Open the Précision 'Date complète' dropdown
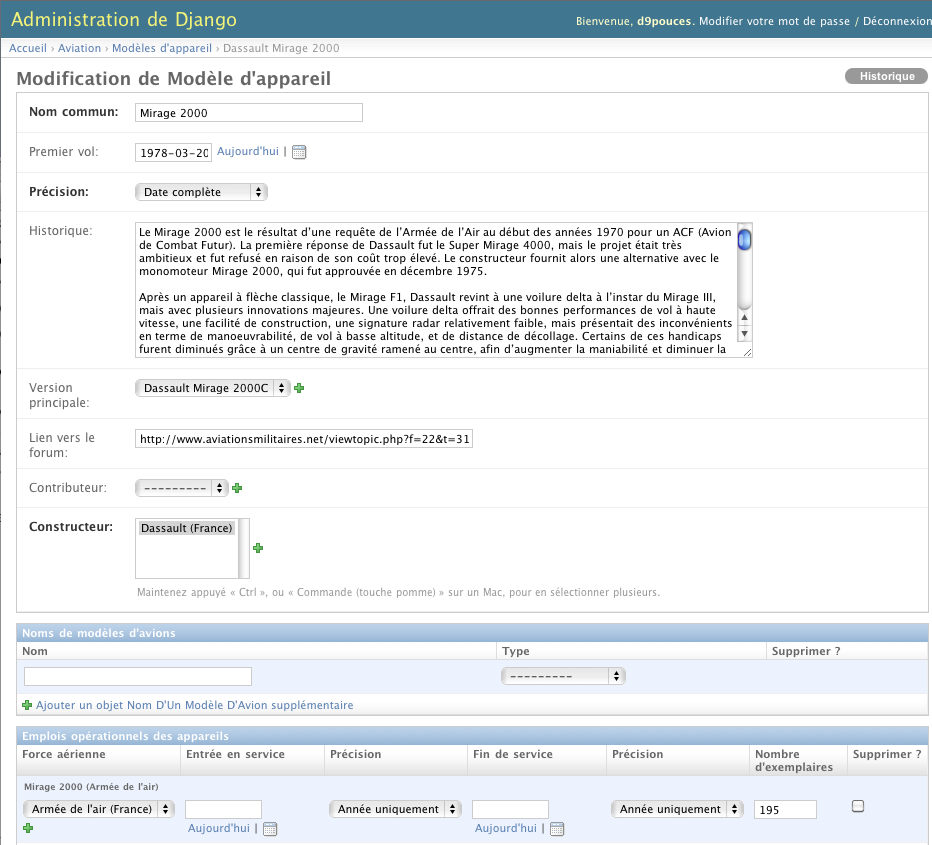The image size is (932, 845). 201,192
